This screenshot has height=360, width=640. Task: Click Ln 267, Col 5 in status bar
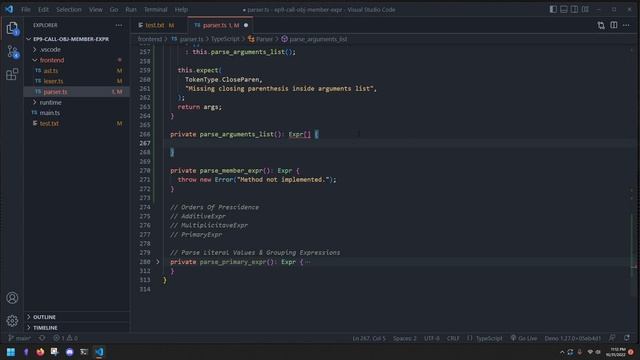(x=369, y=338)
